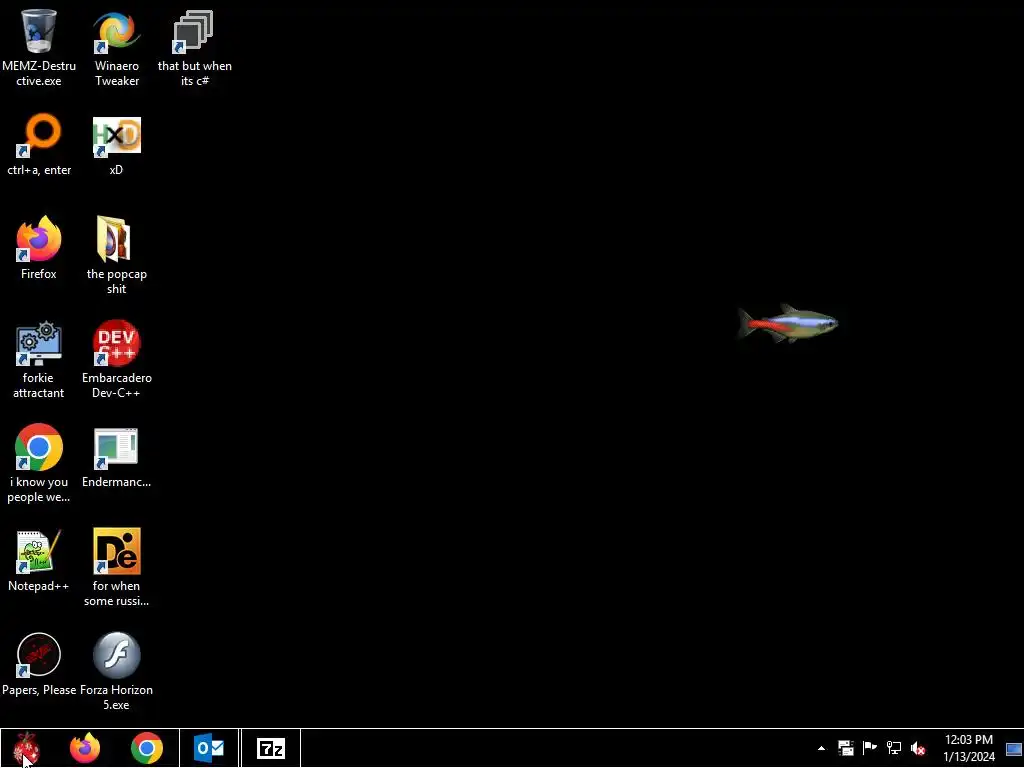1024x768 pixels.
Task: Click the tray icon left of the flag
Action: tap(846, 748)
